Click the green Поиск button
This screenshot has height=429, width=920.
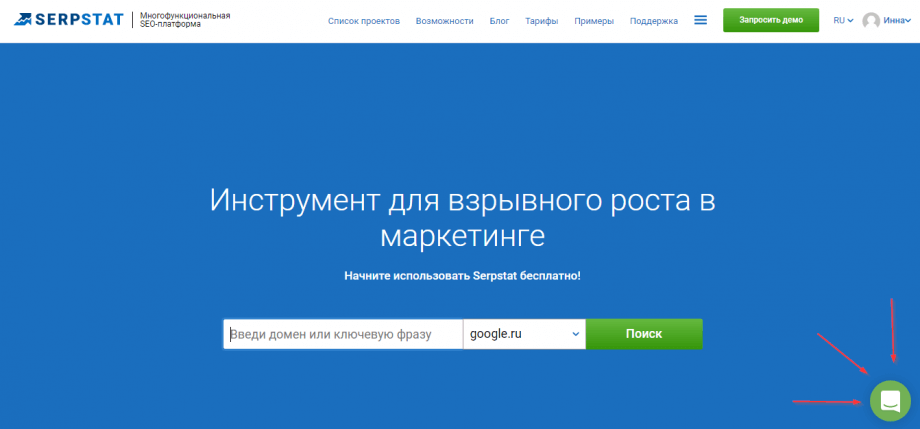[644, 334]
